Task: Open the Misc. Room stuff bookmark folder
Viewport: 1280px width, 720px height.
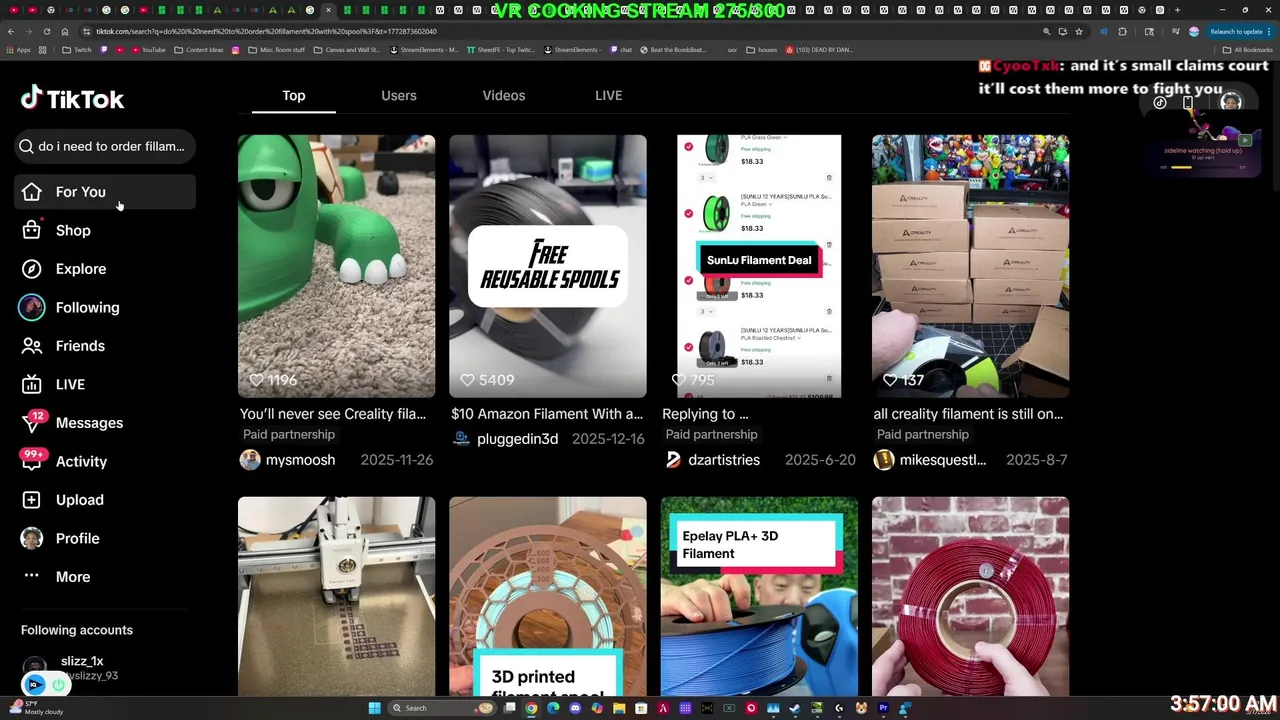Action: 276,50
